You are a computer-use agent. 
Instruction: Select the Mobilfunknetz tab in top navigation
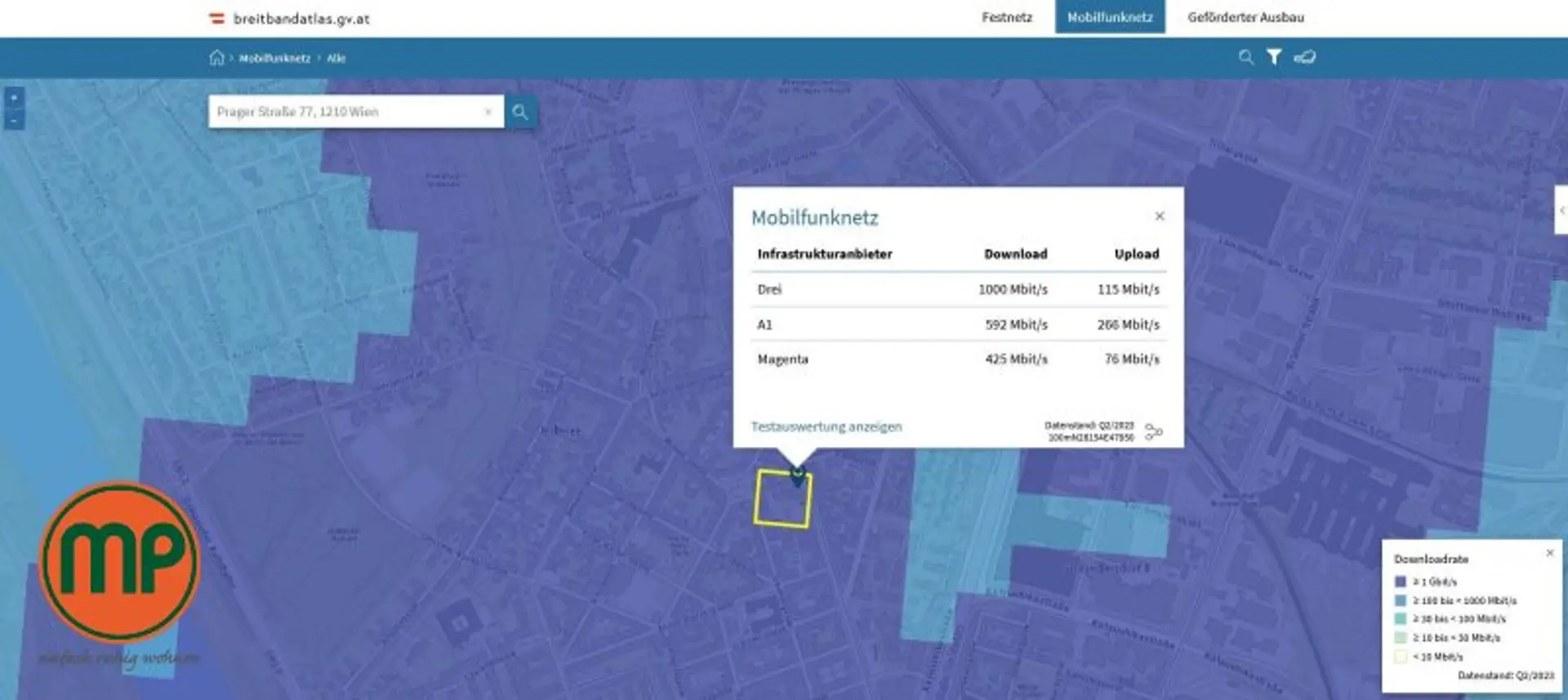click(1109, 17)
